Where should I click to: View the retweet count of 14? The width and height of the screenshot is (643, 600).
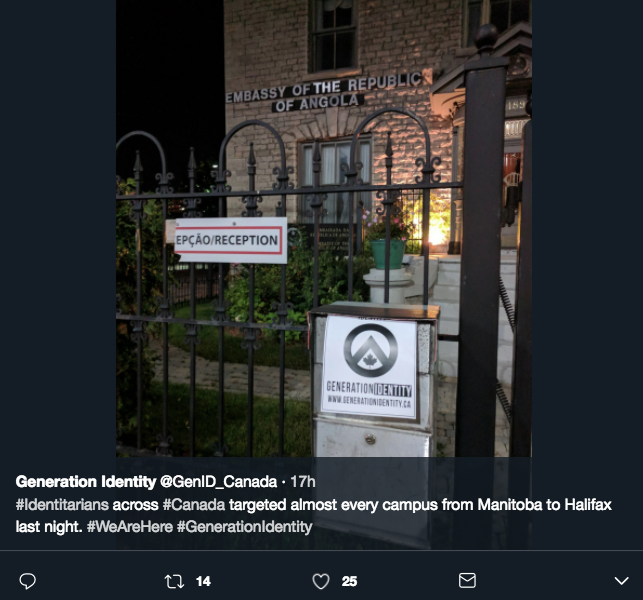(x=203, y=582)
